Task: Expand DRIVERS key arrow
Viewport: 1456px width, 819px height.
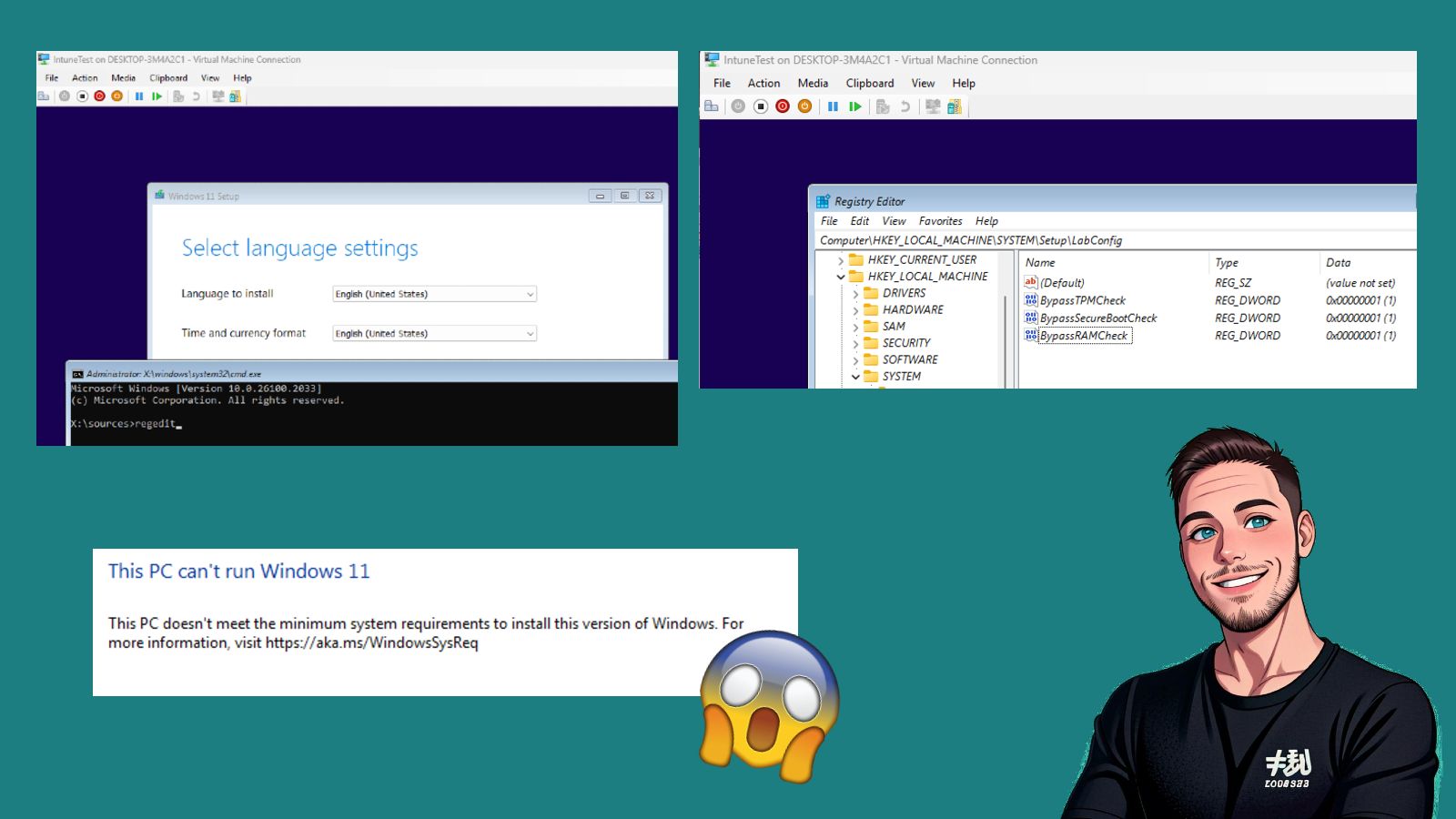Action: click(855, 294)
